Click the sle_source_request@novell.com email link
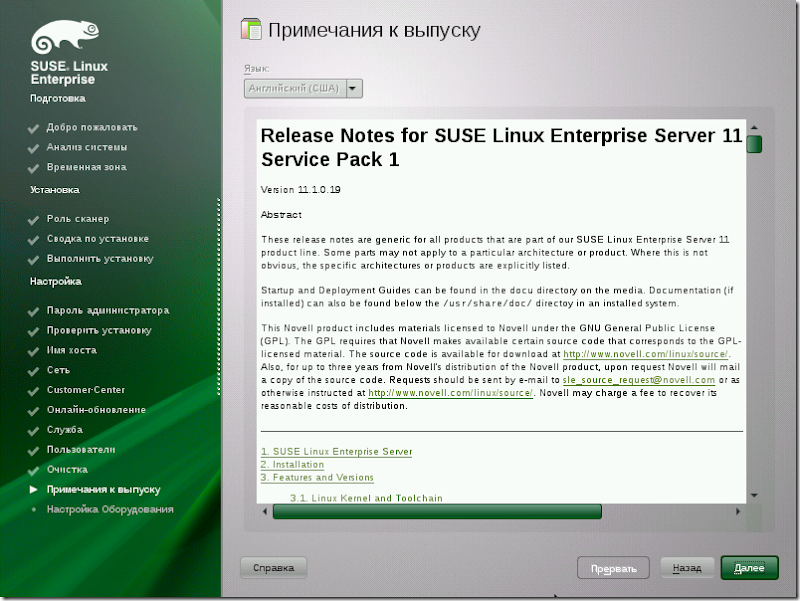 (x=639, y=380)
